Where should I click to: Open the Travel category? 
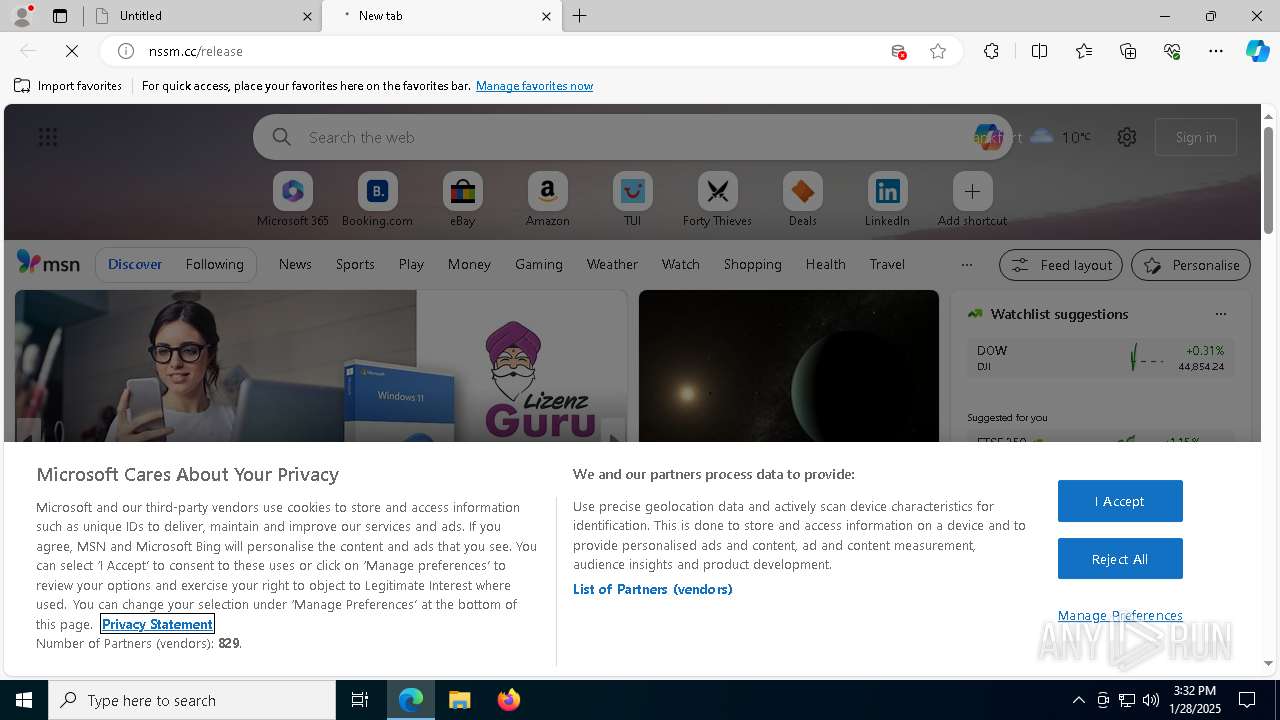pyautogui.click(x=887, y=264)
